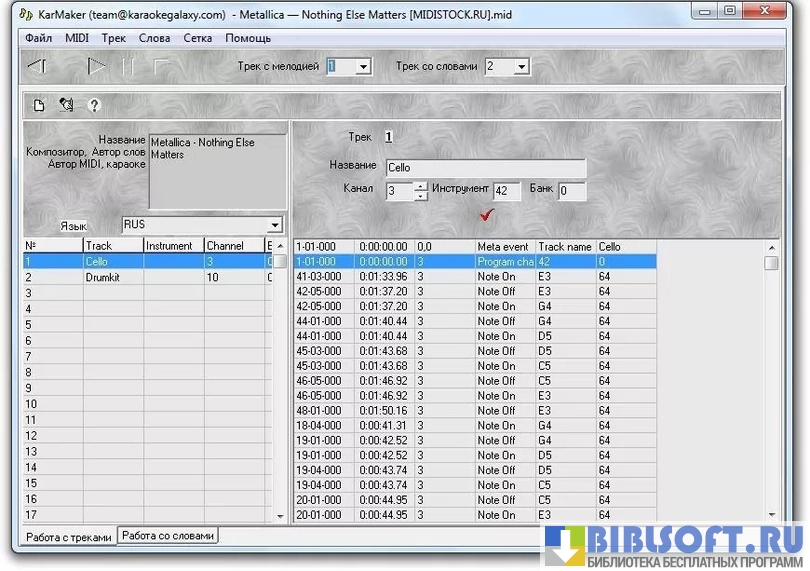Switch to 'Работа со словами' tab
The height and width of the screenshot is (571, 810).
click(167, 536)
